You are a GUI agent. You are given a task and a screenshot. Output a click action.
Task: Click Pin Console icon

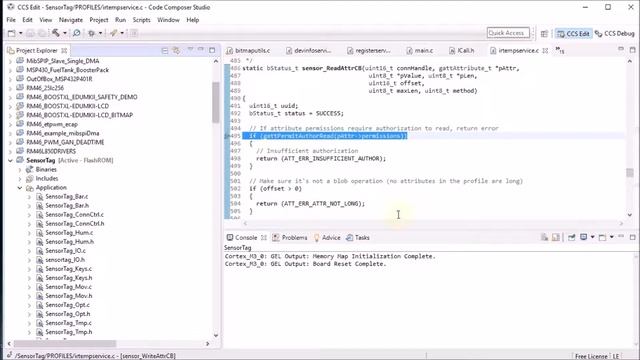coord(571,238)
